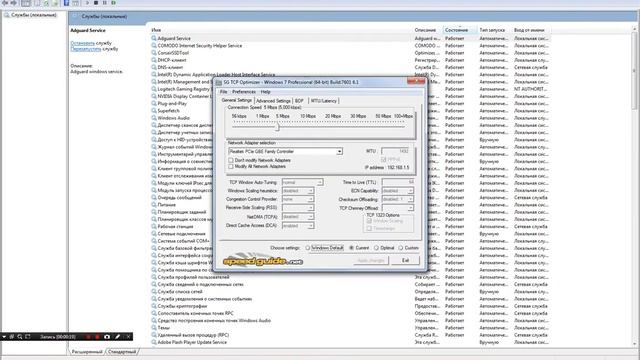
Task: Toggle the console tree icon in Services toolbar
Action: [25, 3]
